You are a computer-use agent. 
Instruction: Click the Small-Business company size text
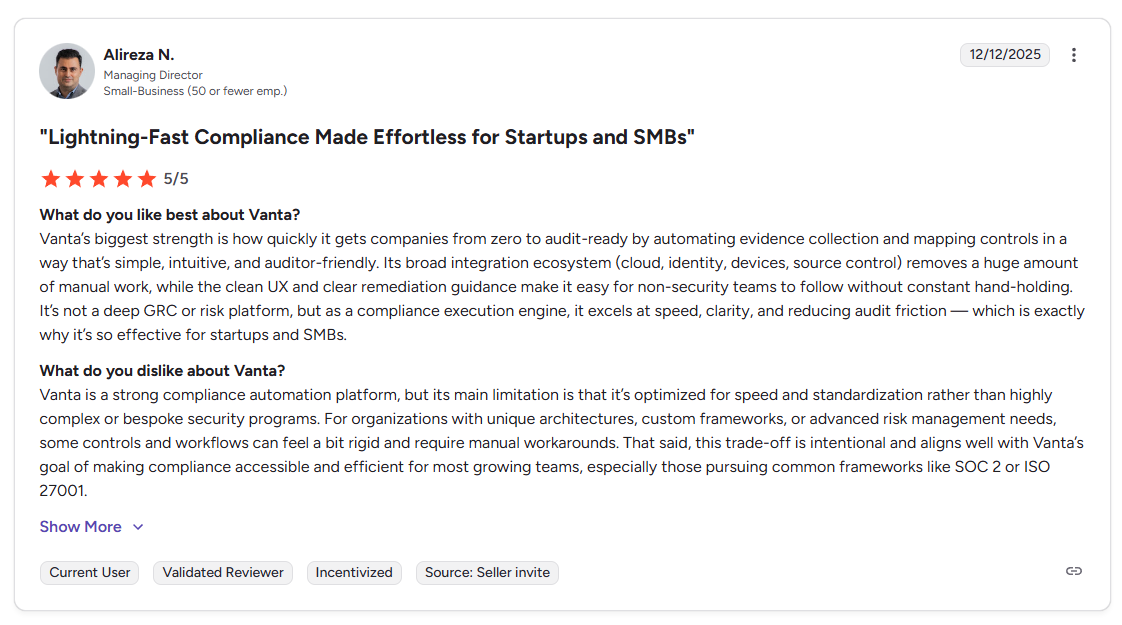pyautogui.click(x=196, y=91)
